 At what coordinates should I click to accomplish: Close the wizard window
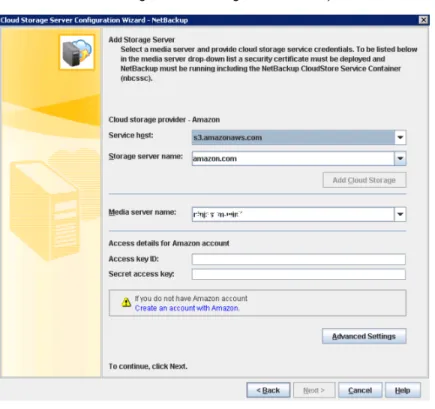423,20
